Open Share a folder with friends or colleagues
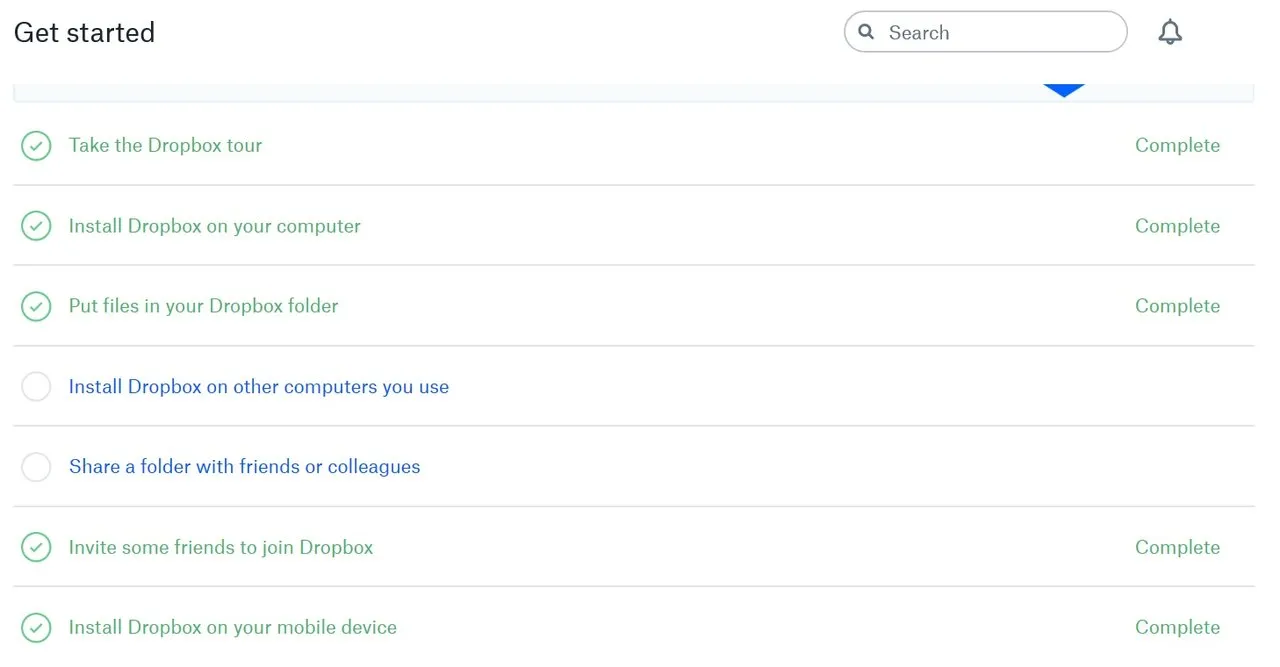Screen dimensions: 1280x667 click(x=244, y=467)
